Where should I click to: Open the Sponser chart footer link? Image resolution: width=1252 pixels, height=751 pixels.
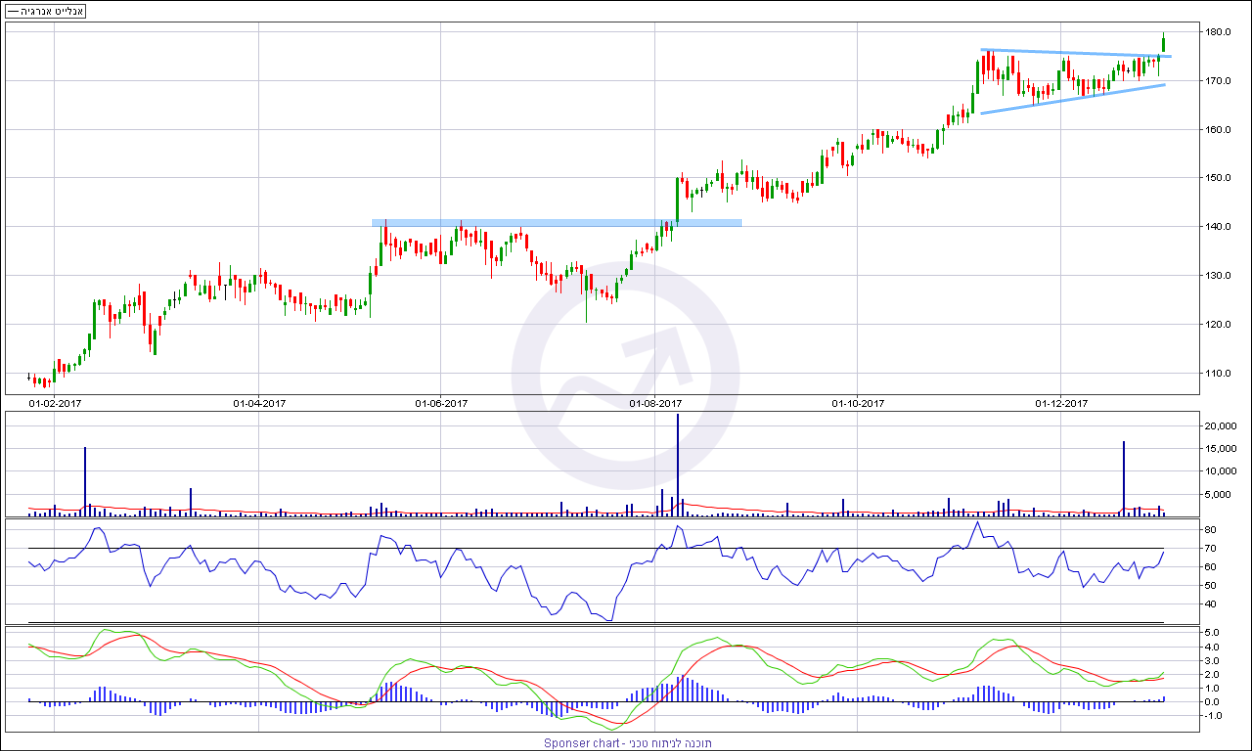625,743
